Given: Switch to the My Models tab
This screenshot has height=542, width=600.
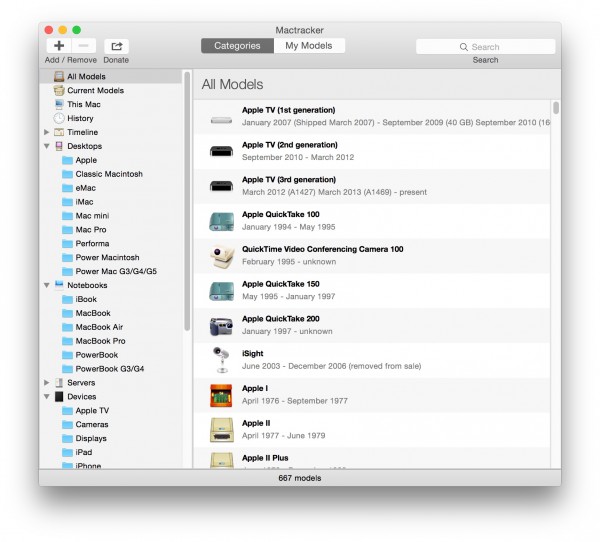Looking at the screenshot, I should click(x=309, y=46).
